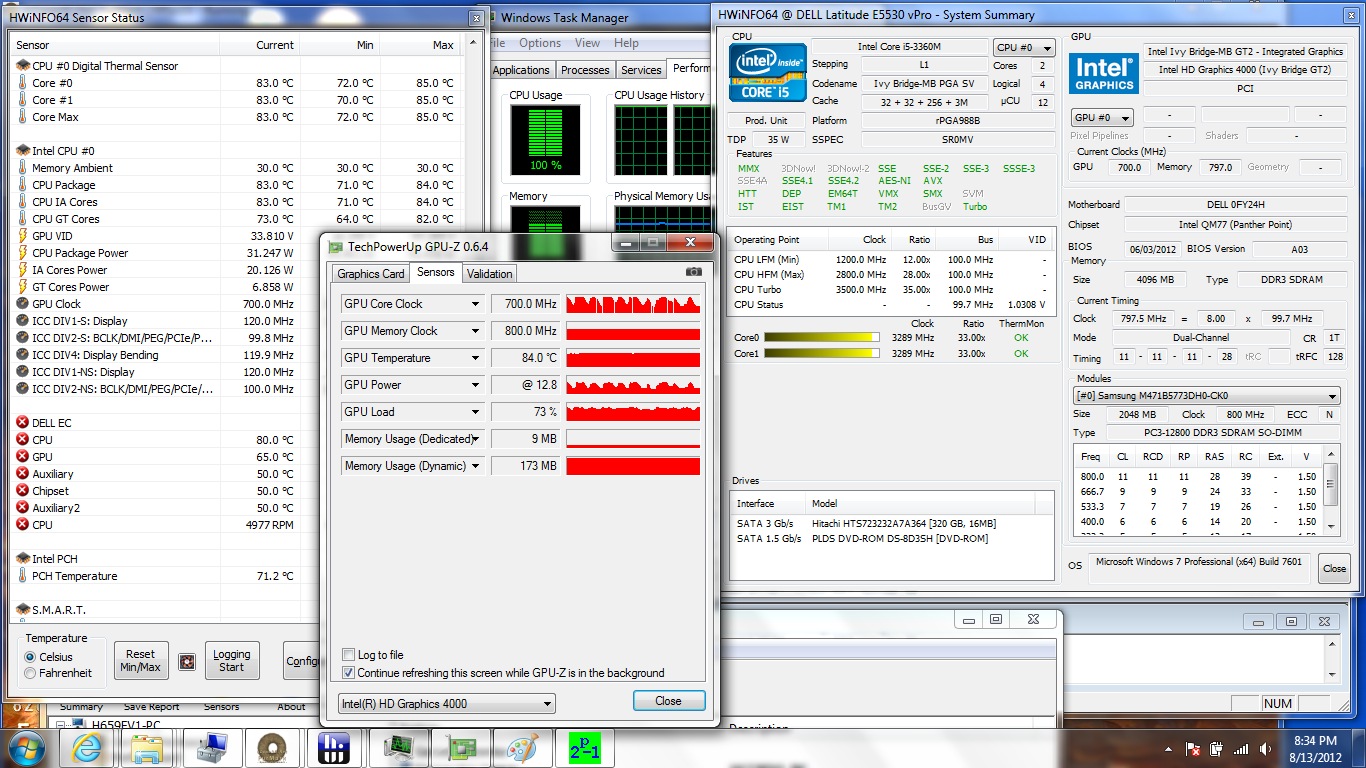Open the FurMark donut taskbar icon
The height and width of the screenshot is (768, 1366).
[270, 748]
